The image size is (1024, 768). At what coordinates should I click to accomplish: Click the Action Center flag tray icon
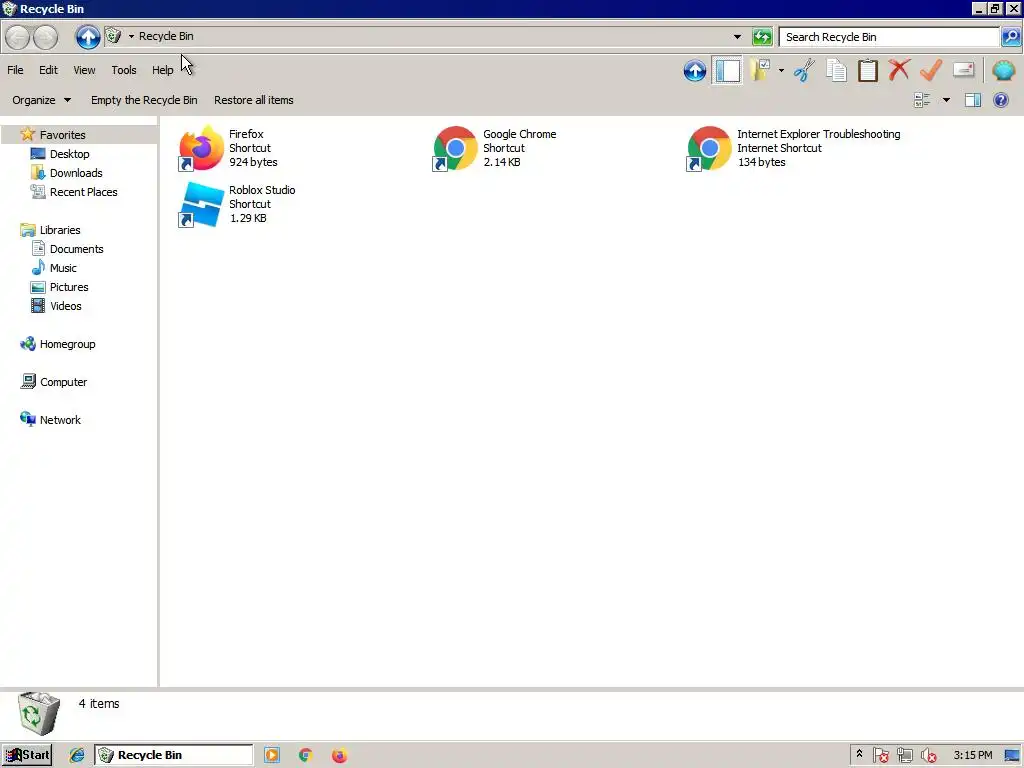click(880, 755)
